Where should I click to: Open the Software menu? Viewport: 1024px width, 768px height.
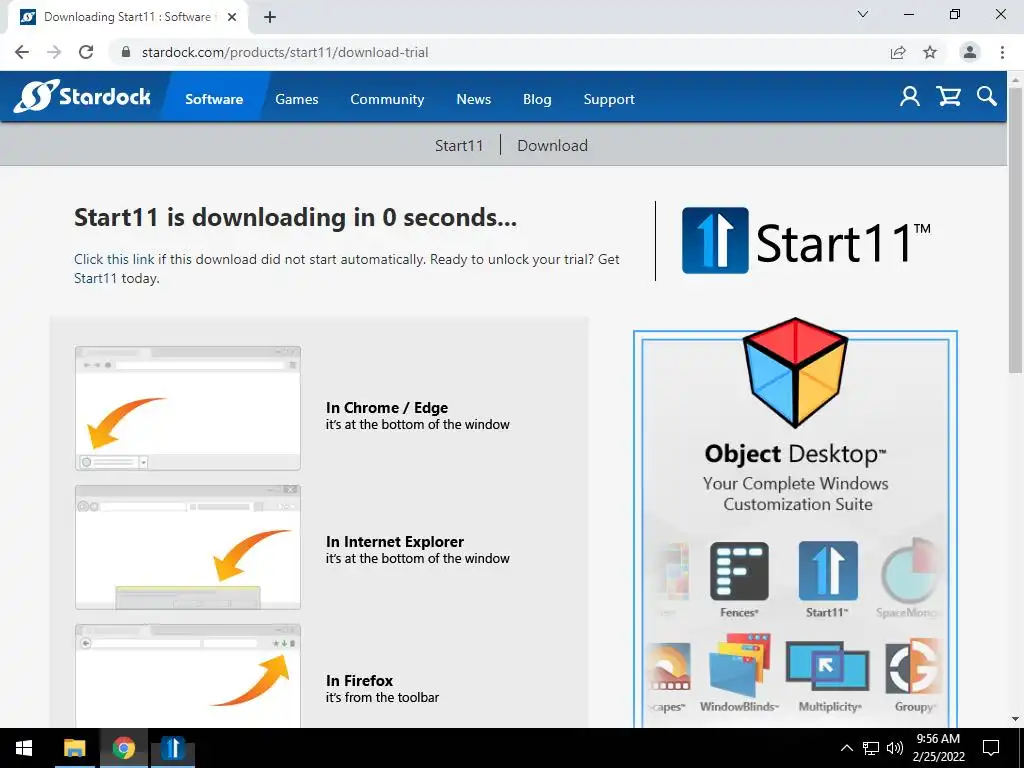214,99
